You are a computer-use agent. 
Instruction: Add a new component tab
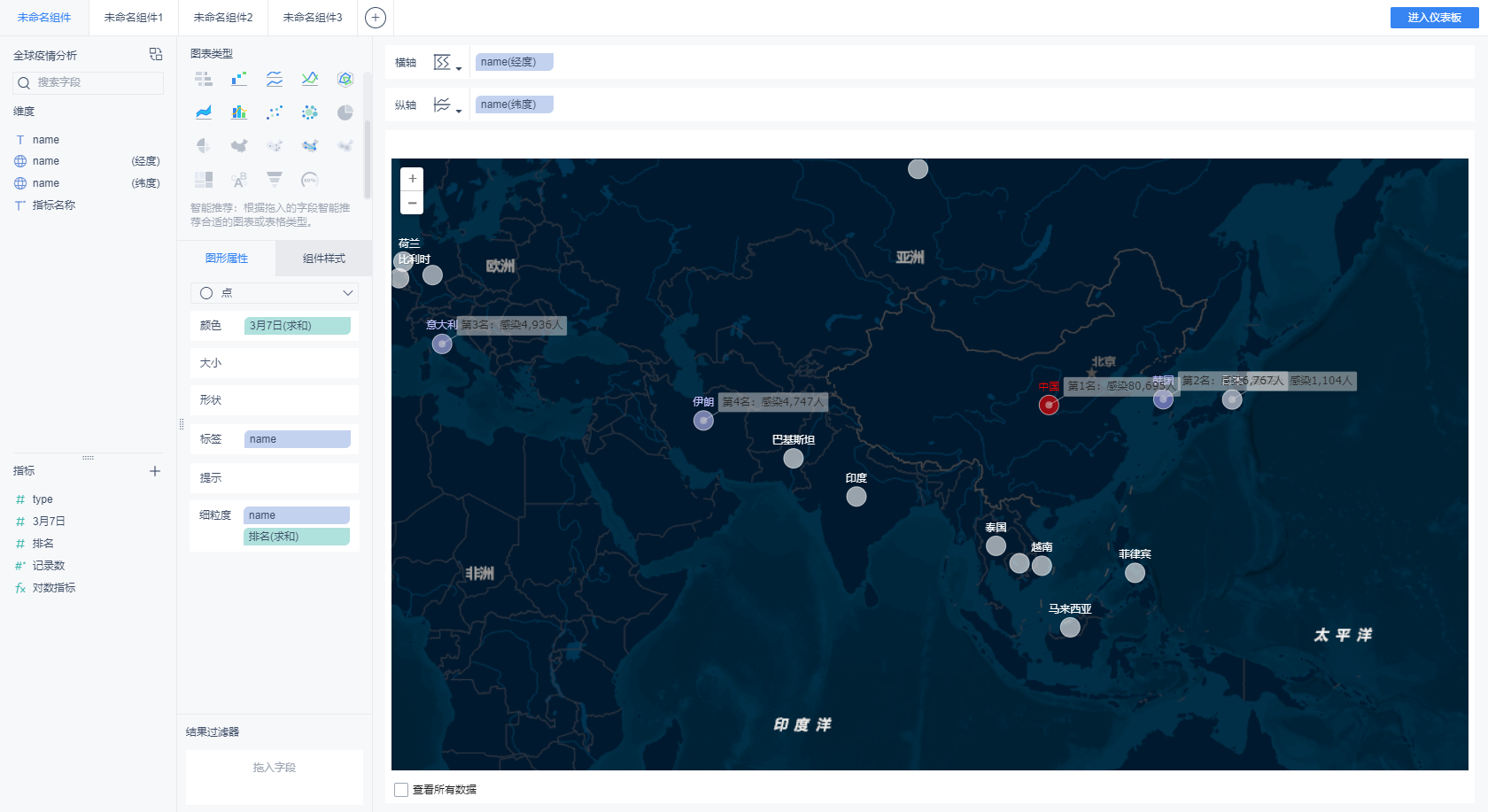click(x=376, y=18)
